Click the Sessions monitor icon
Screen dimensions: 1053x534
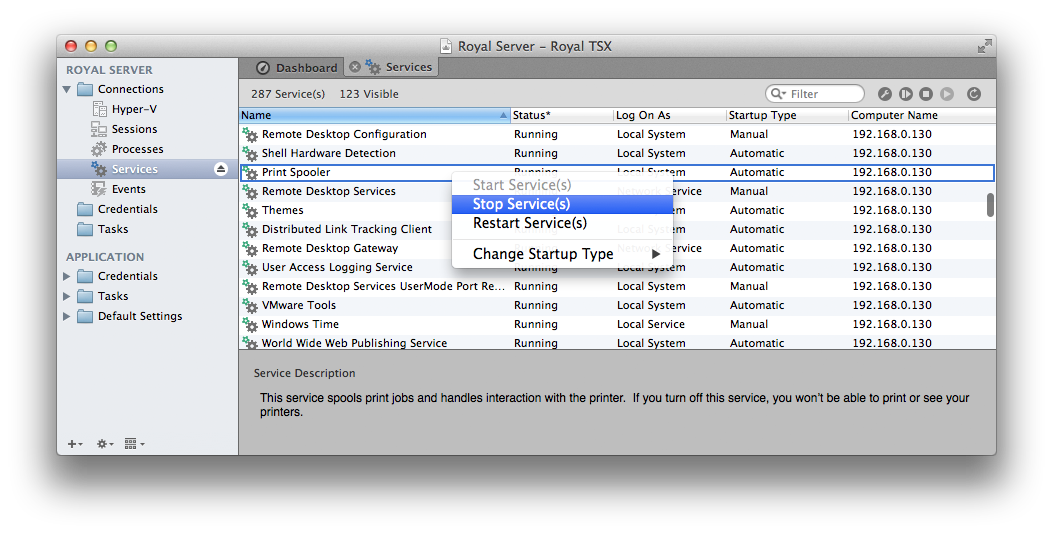[99, 129]
